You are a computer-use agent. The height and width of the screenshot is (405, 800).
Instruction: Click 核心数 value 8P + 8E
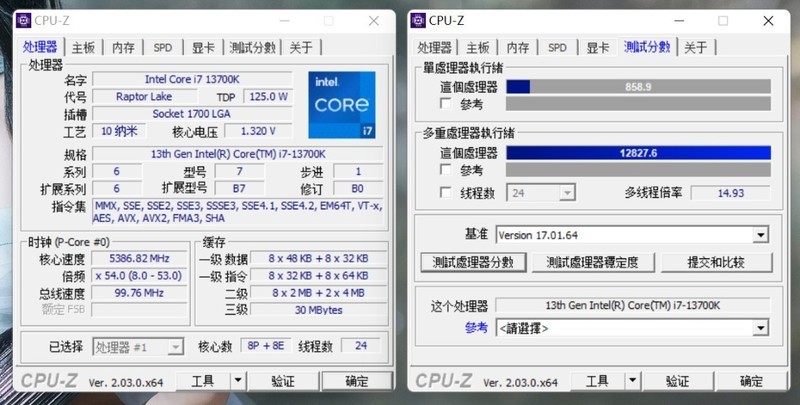tap(266, 346)
